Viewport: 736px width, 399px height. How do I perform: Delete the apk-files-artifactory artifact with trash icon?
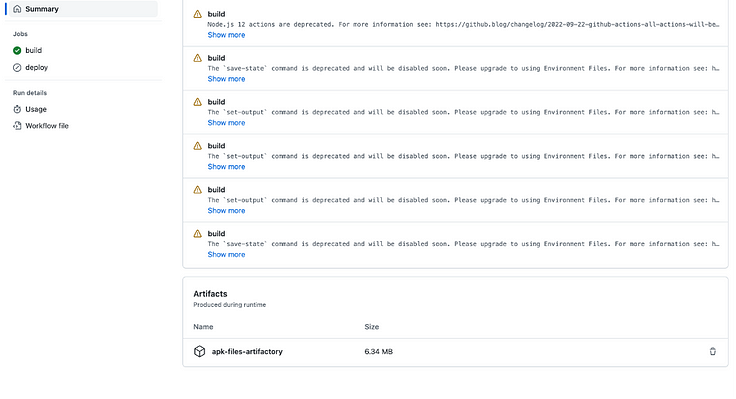713,351
